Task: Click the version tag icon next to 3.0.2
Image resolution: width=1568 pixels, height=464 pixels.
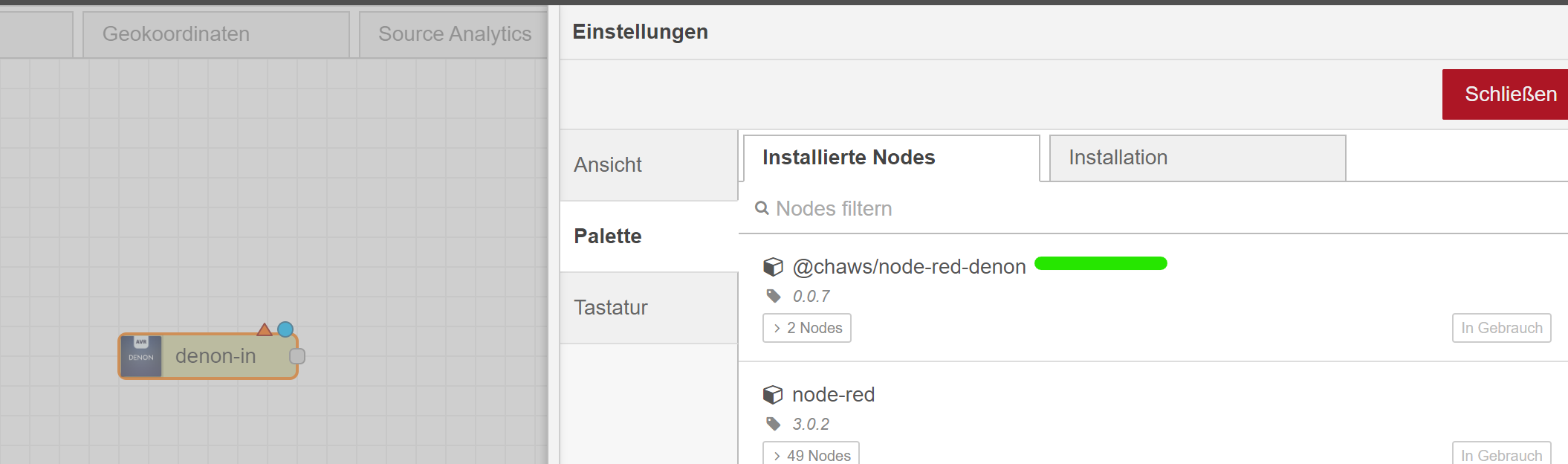Action: pos(774,424)
